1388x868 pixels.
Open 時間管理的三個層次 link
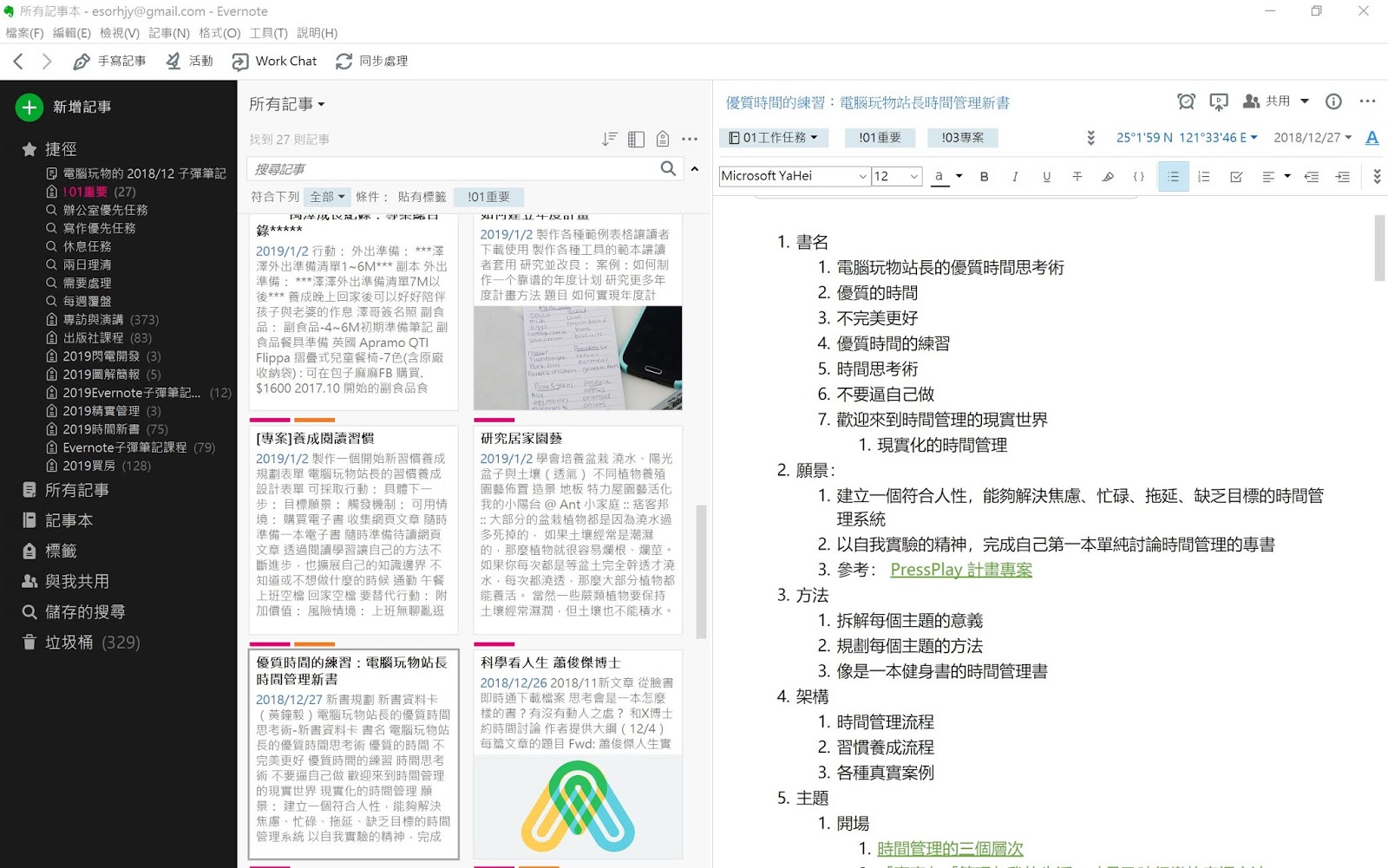[x=950, y=848]
